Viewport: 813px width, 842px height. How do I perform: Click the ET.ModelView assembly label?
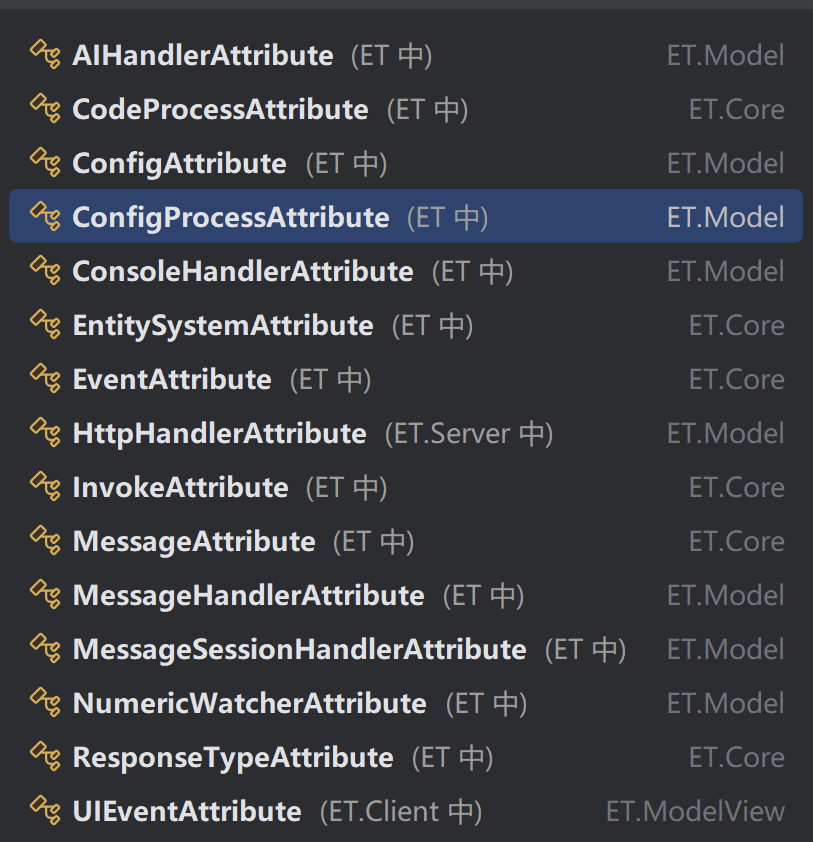click(x=695, y=811)
